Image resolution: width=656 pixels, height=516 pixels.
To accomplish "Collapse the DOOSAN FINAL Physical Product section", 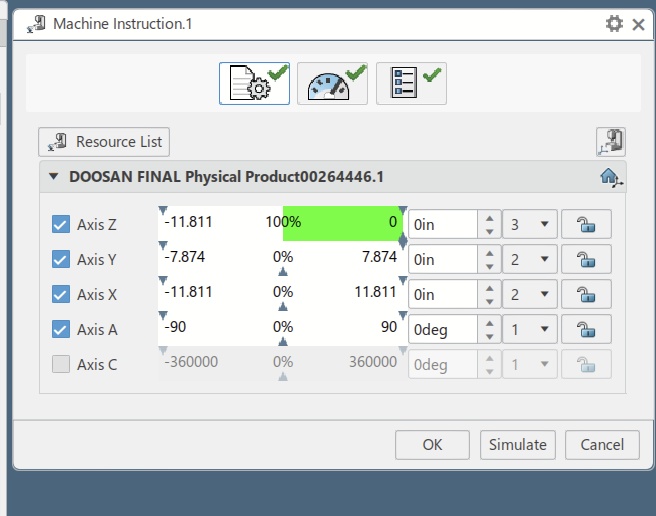I will [x=53, y=176].
